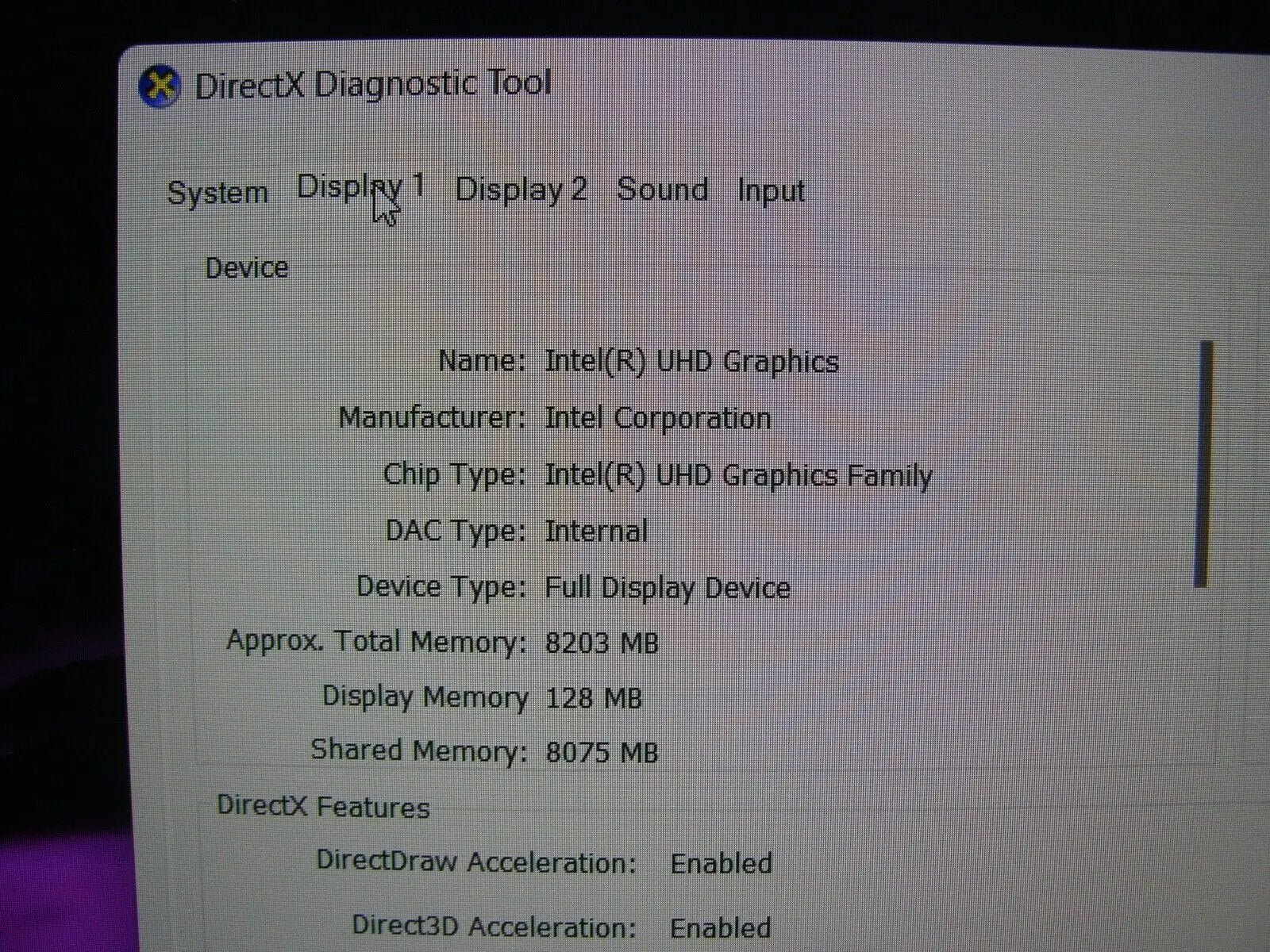
Task: Select the 'Full Display Device' value
Action: point(667,588)
